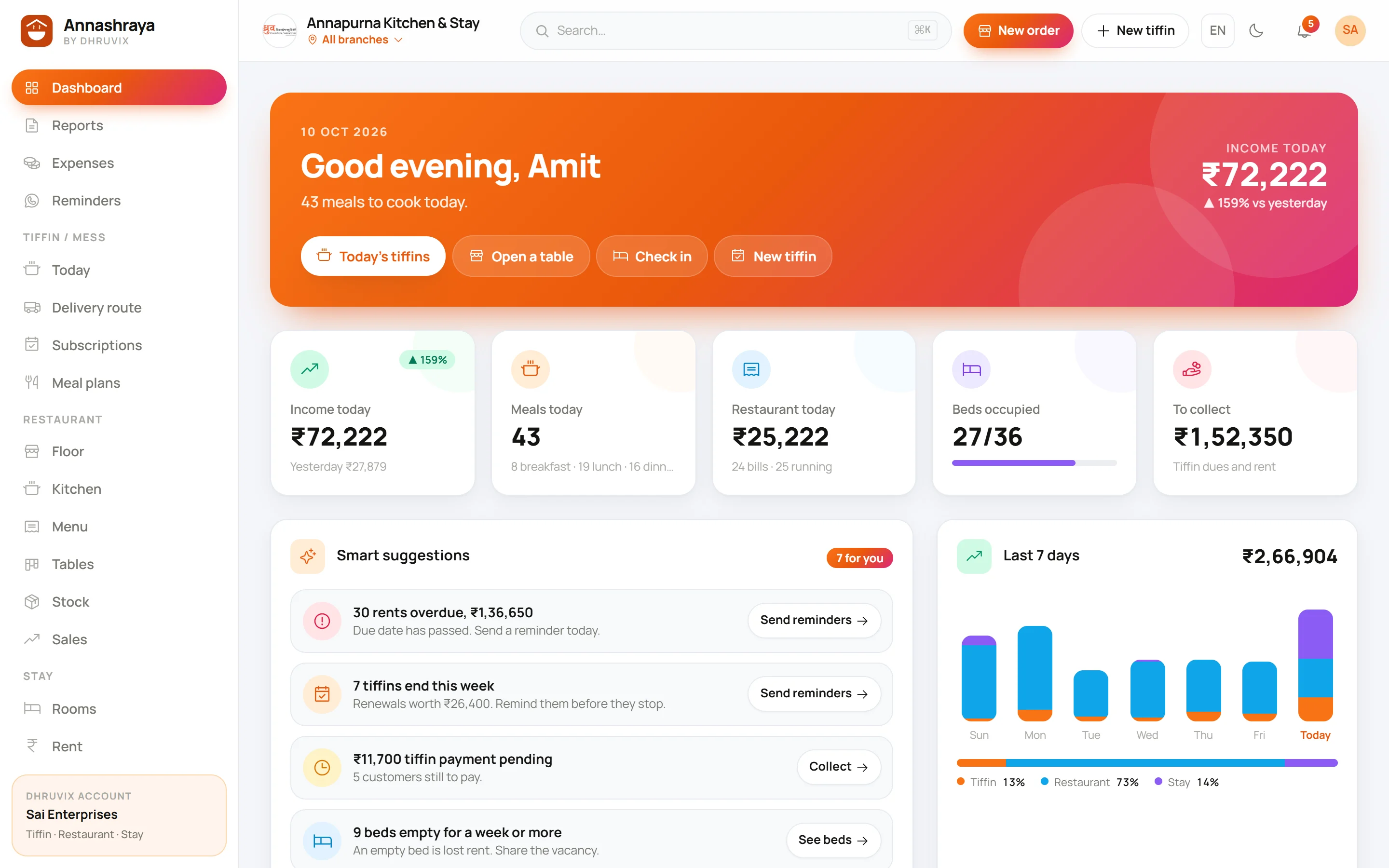Click the Annapurna Kitchen branch logo
This screenshot has height=868, width=1389.
tap(280, 31)
